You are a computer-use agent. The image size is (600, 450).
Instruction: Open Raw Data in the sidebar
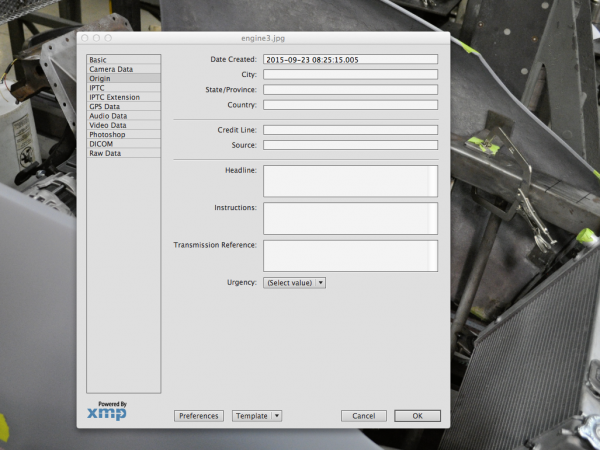[x=105, y=153]
